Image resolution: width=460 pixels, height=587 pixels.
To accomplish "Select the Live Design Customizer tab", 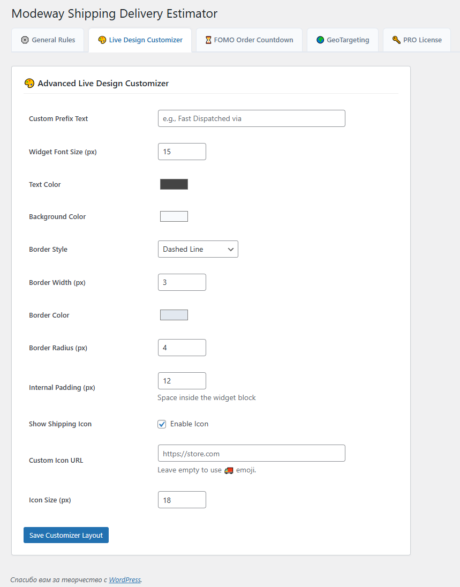I will [140, 40].
